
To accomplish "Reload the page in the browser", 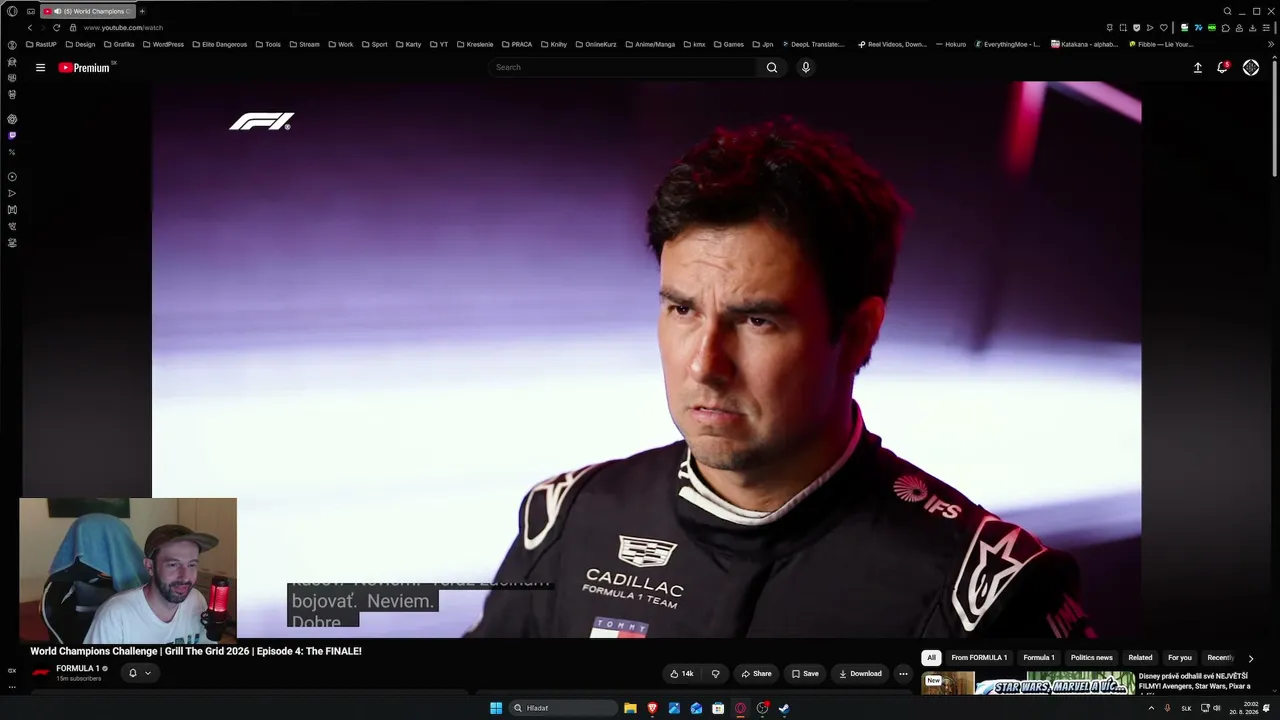I will pyautogui.click(x=56, y=28).
